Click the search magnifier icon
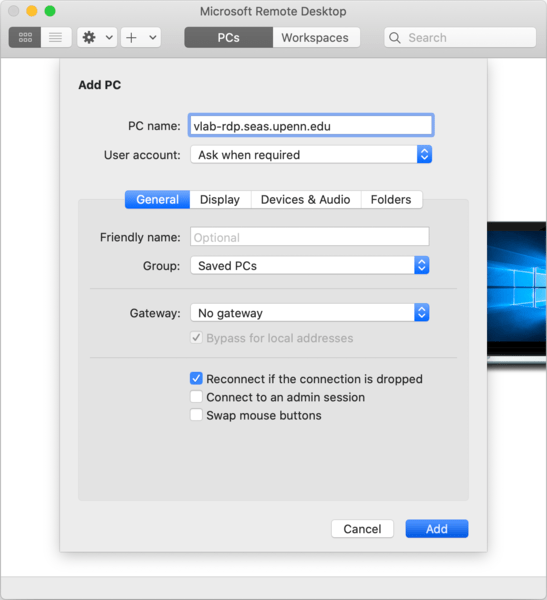 pos(395,38)
